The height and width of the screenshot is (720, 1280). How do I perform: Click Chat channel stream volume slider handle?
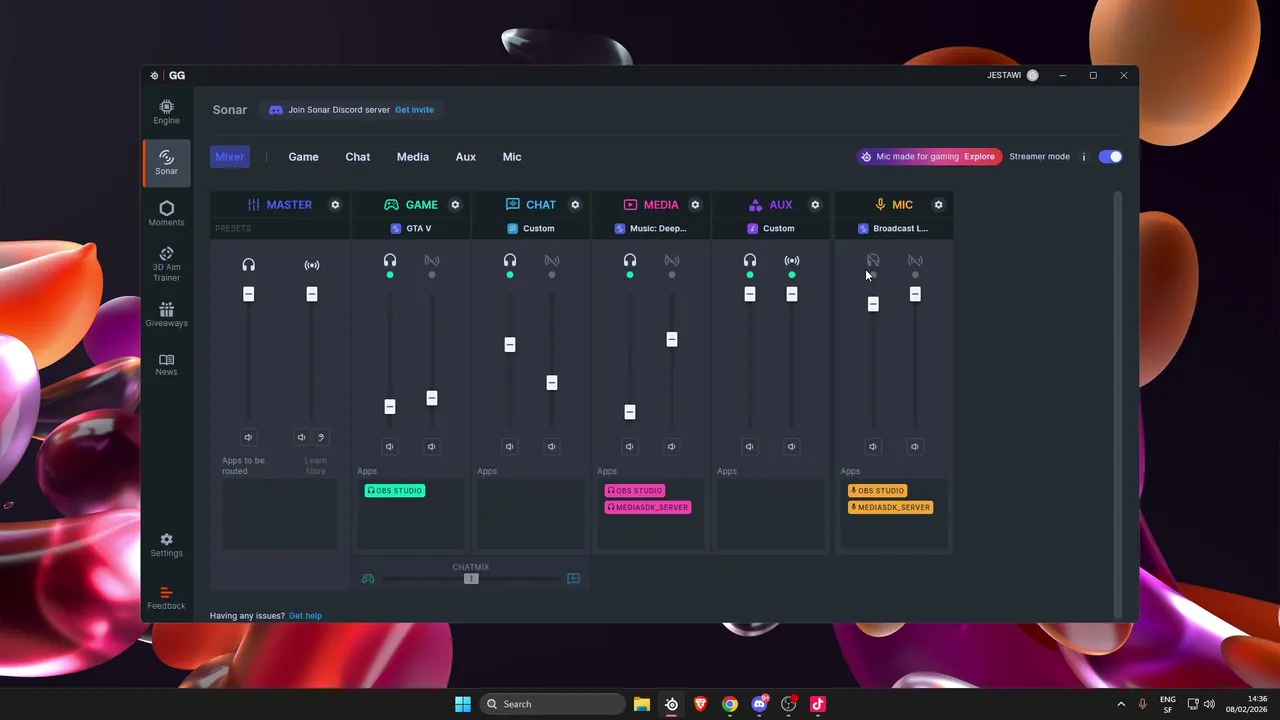(551, 383)
